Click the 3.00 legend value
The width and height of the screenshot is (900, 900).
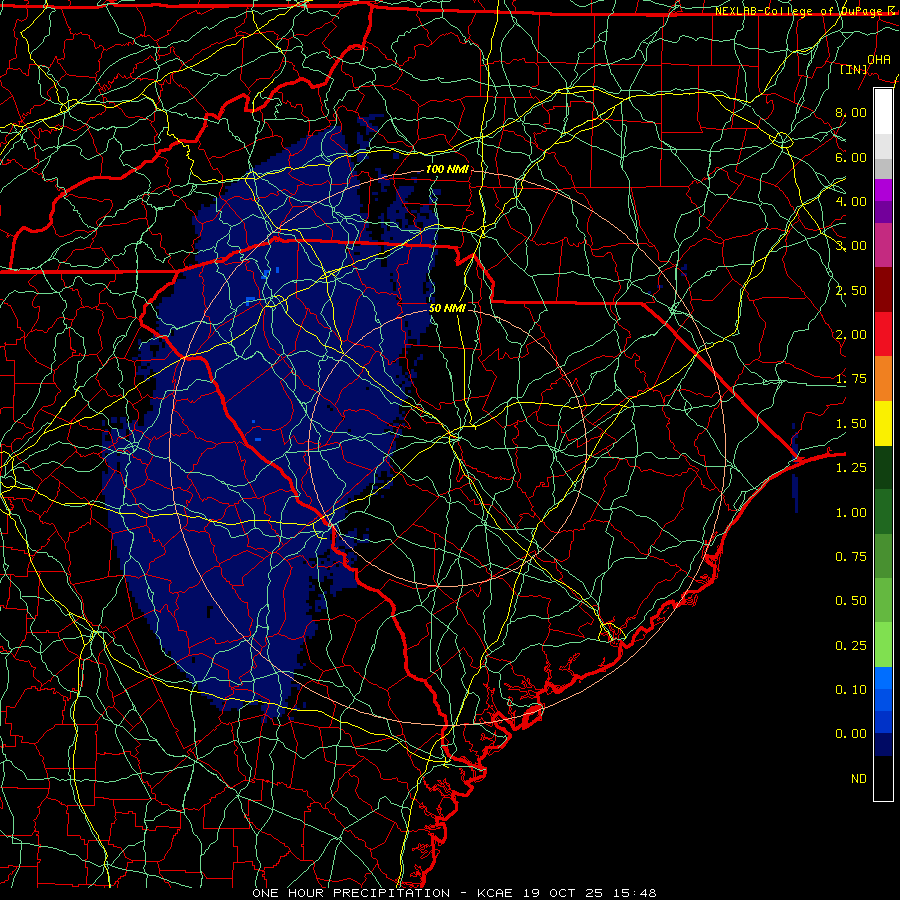(851, 246)
